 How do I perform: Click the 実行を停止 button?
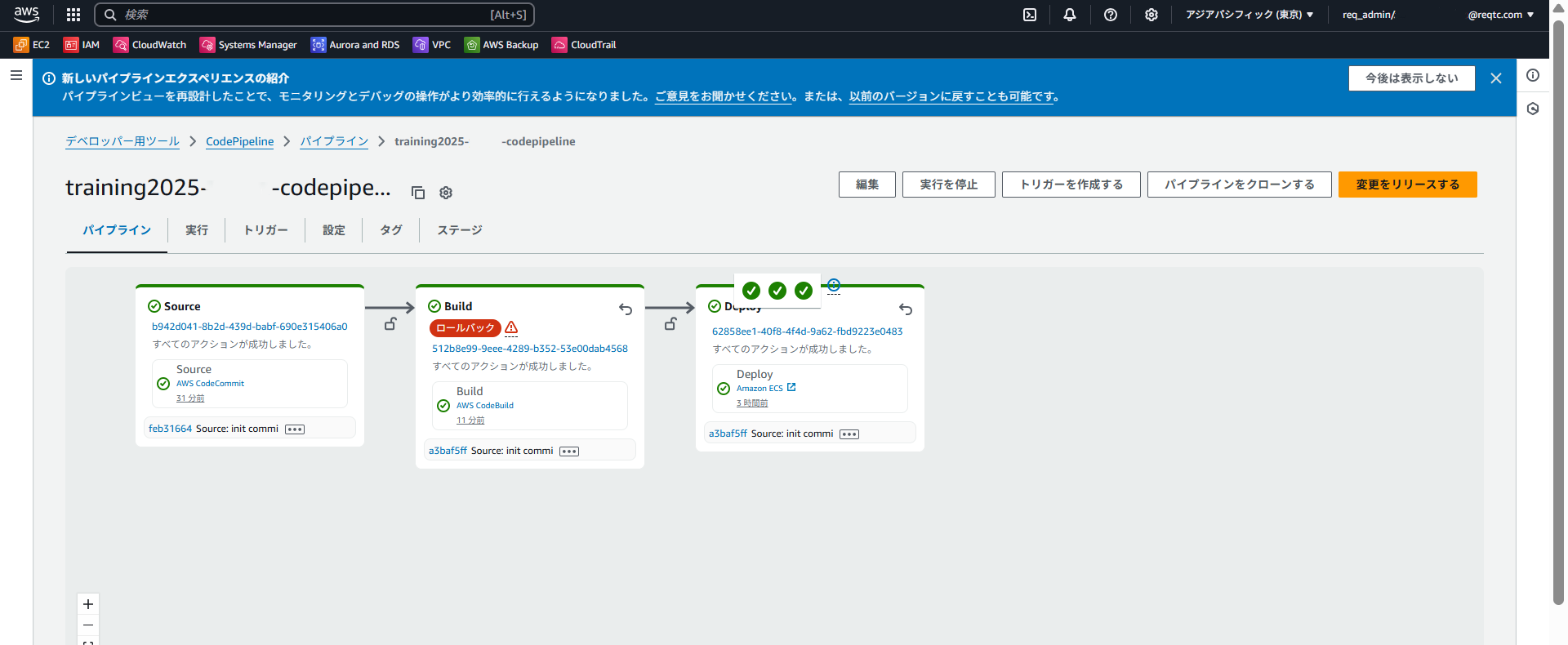(949, 185)
